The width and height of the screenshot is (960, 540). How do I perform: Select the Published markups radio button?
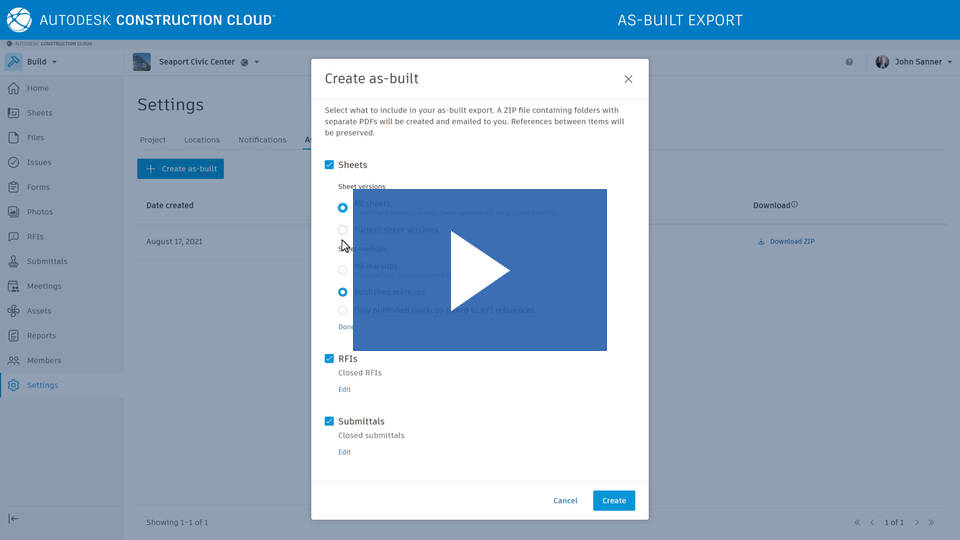point(343,292)
